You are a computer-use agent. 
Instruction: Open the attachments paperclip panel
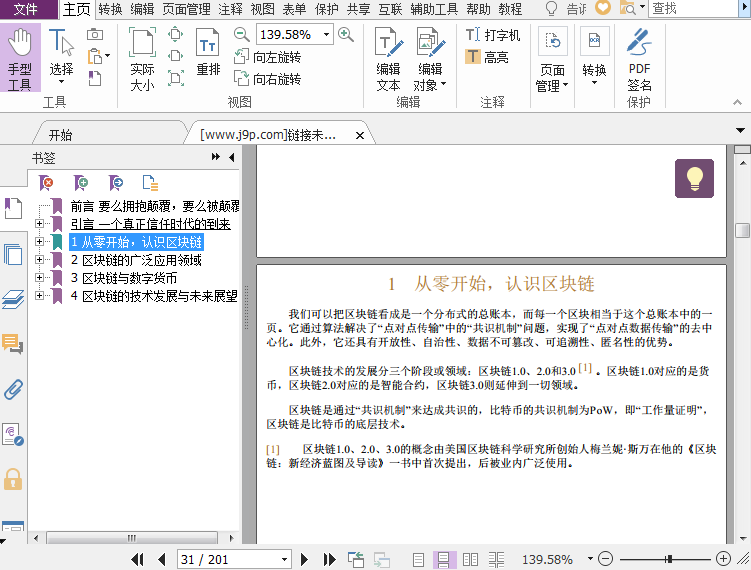coord(13,389)
